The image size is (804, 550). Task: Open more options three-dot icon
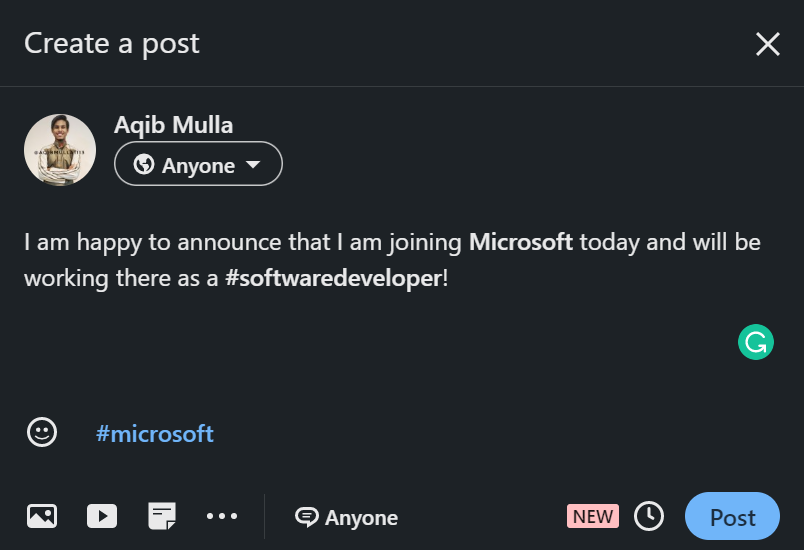(x=222, y=516)
